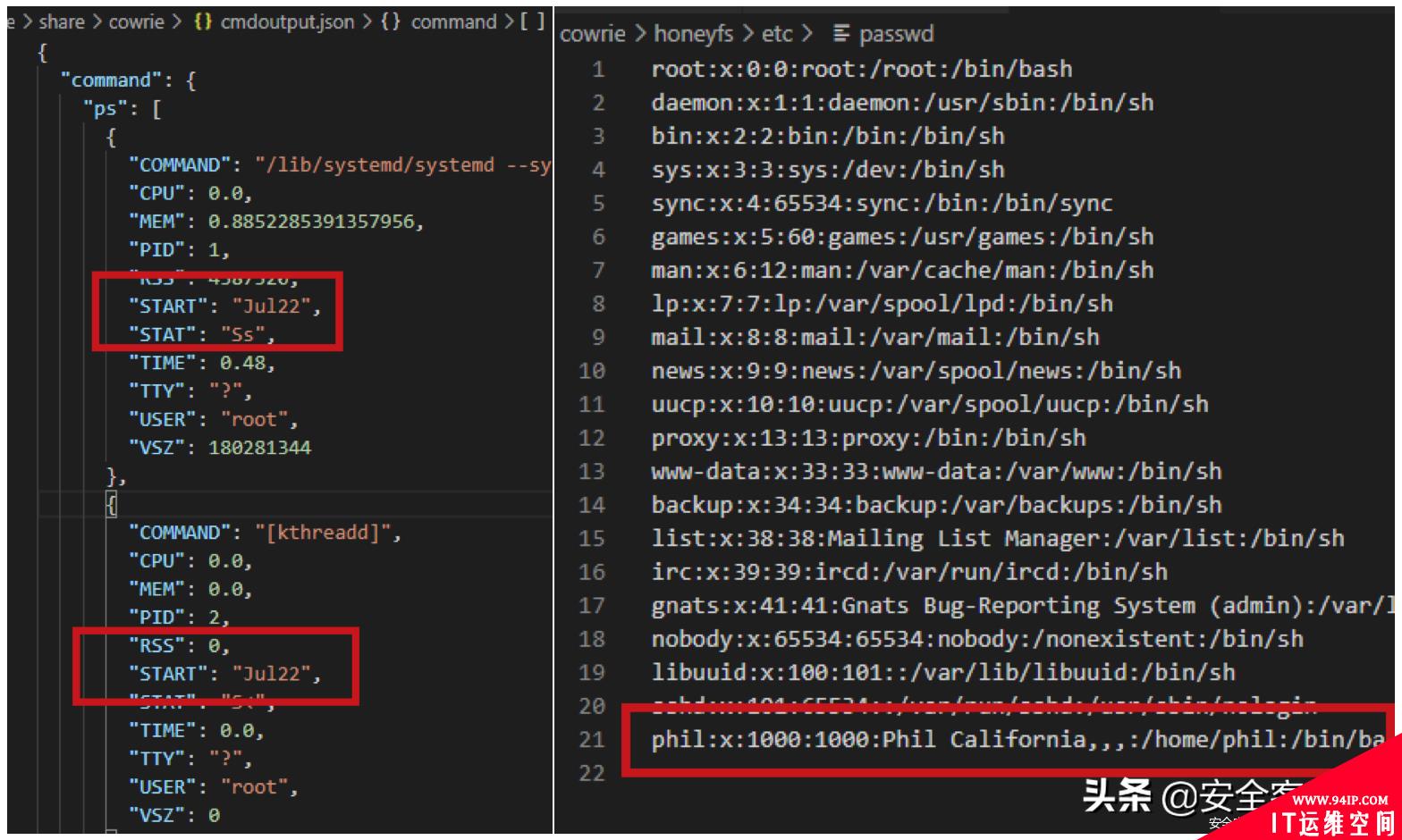Click the /lib/systemd/systemd COMMAND value
The height and width of the screenshot is (840, 1402).
click(x=402, y=164)
